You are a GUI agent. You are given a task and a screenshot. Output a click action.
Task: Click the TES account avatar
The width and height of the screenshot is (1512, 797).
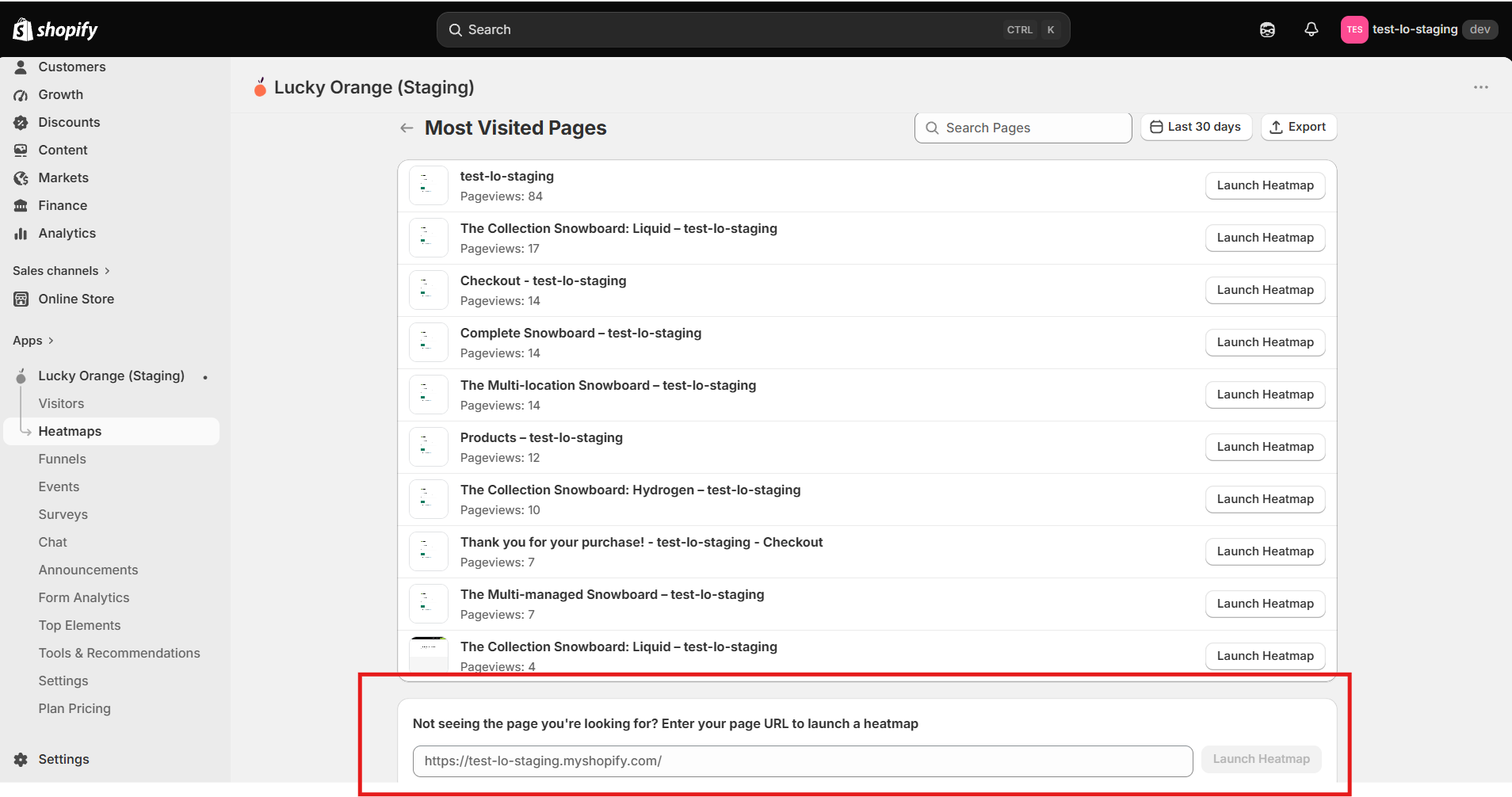pos(1354,29)
